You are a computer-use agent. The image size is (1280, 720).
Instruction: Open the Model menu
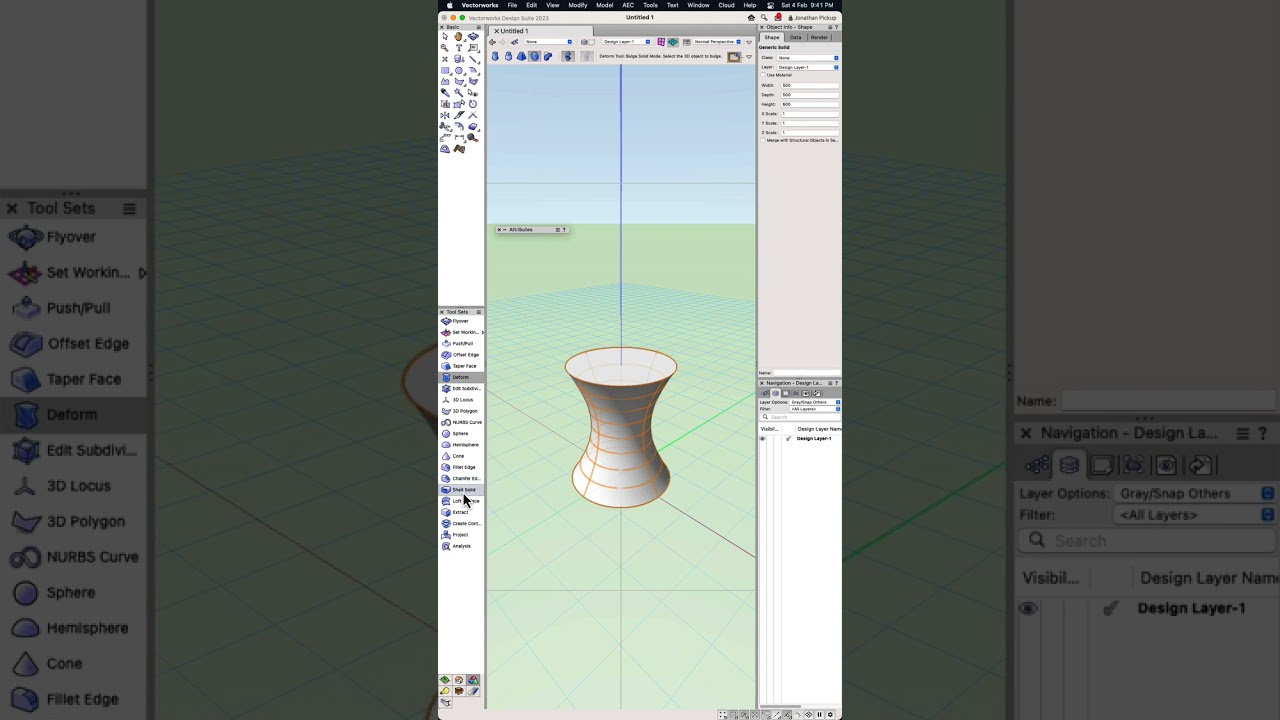coord(604,5)
